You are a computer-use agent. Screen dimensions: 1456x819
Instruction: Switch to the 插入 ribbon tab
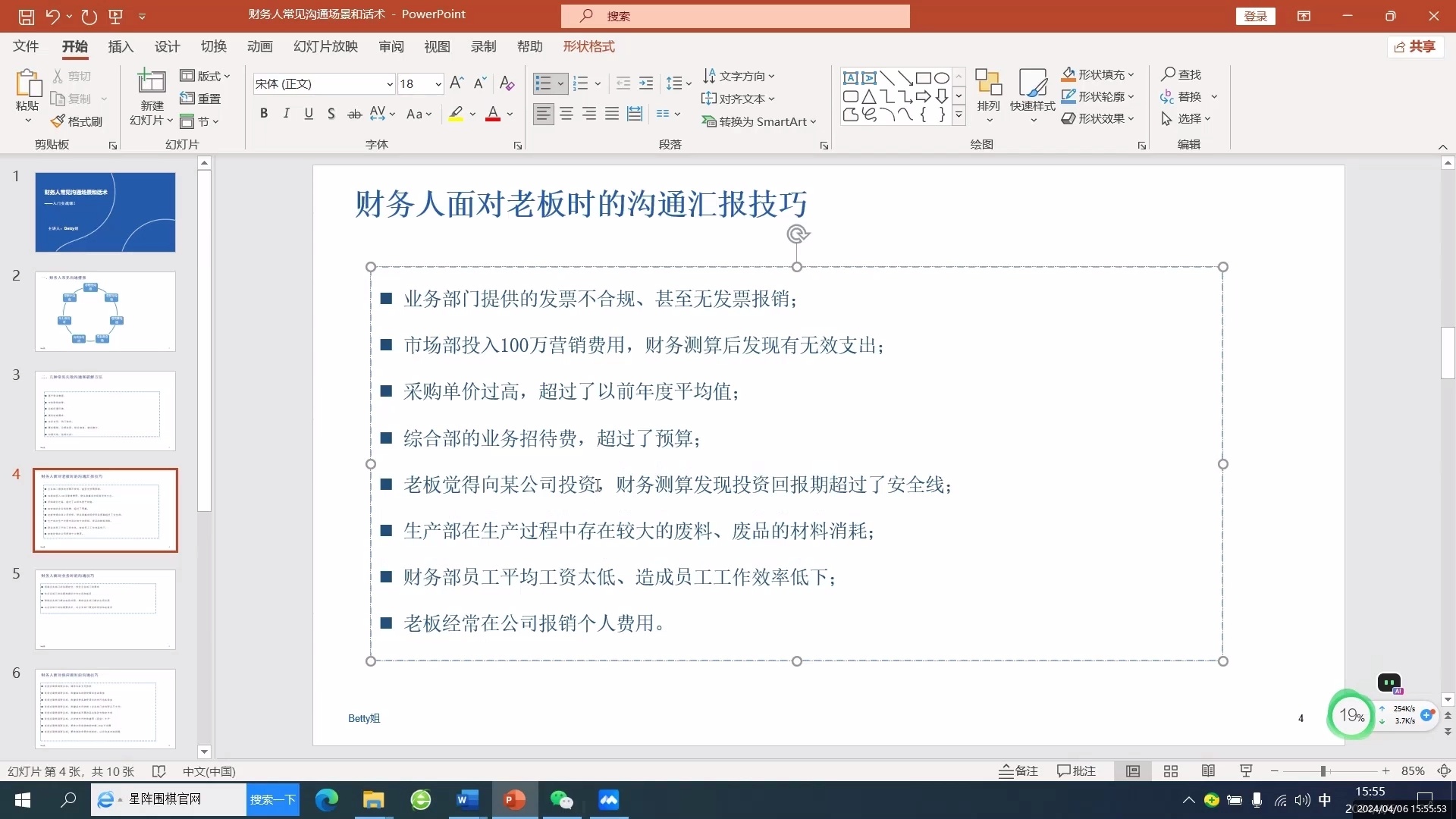tap(121, 46)
